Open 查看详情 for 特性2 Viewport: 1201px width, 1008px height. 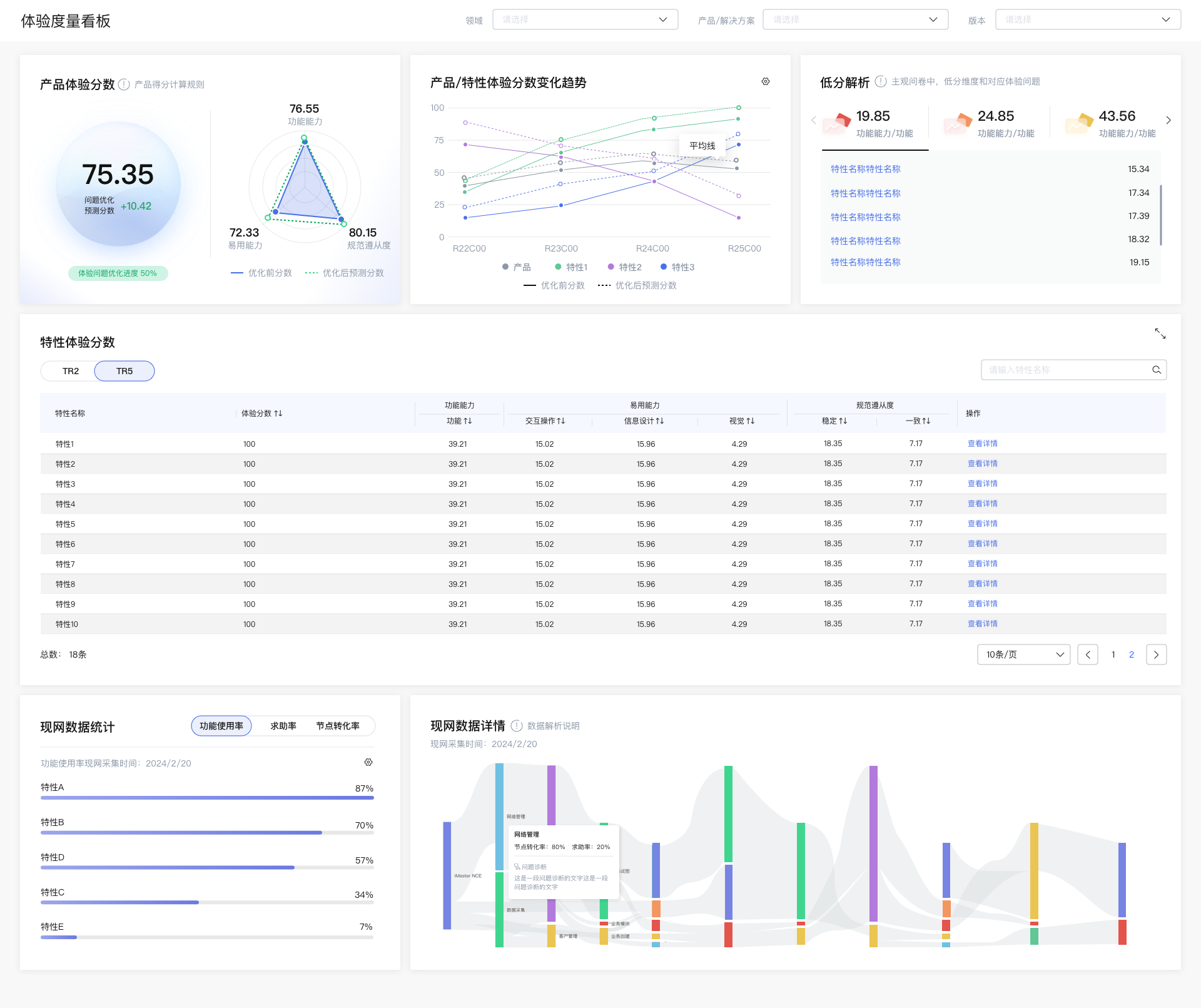click(x=982, y=464)
